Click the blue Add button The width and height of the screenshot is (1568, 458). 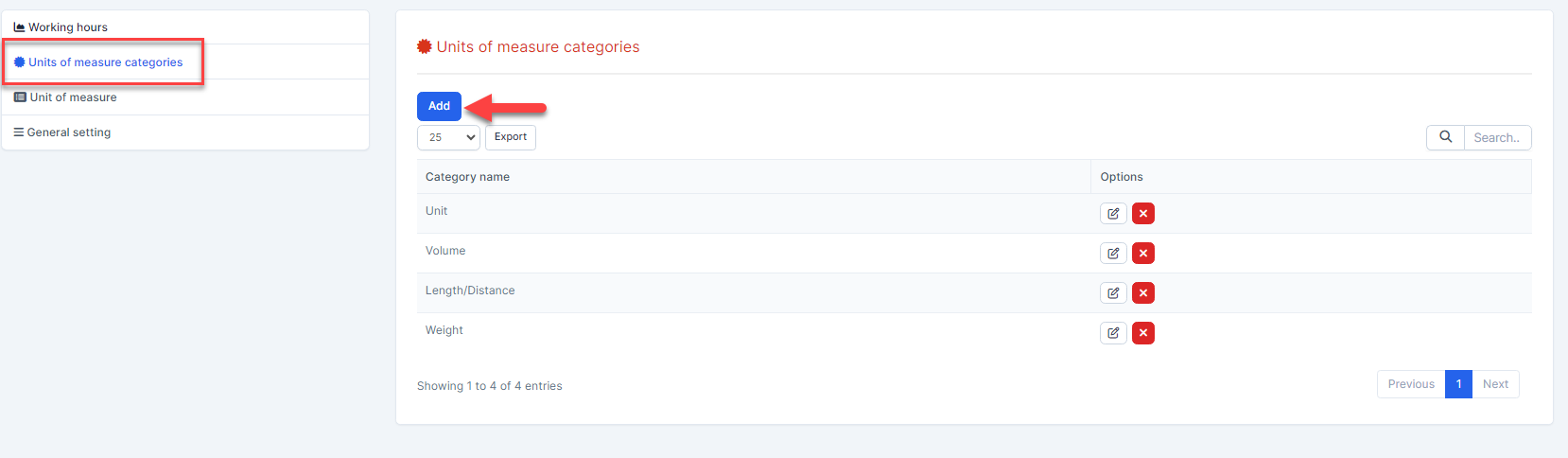439,106
